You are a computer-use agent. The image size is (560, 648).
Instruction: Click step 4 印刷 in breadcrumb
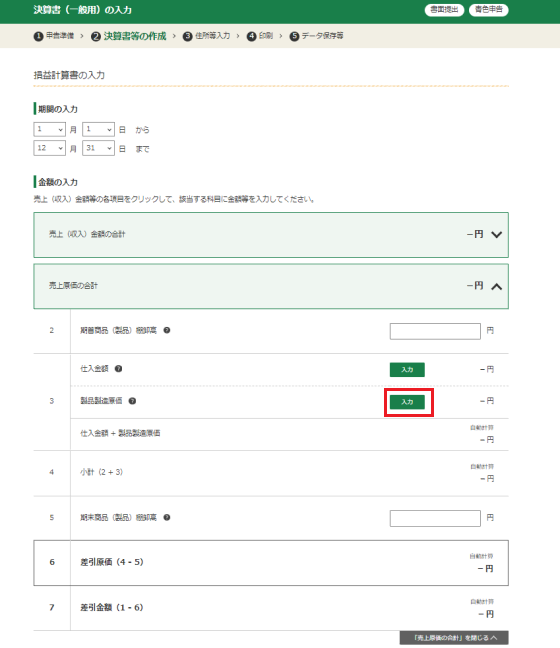[x=260, y=36]
